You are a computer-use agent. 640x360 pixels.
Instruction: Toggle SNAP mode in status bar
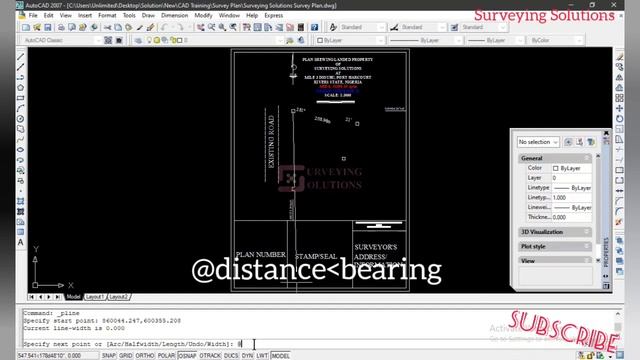[x=109, y=356]
